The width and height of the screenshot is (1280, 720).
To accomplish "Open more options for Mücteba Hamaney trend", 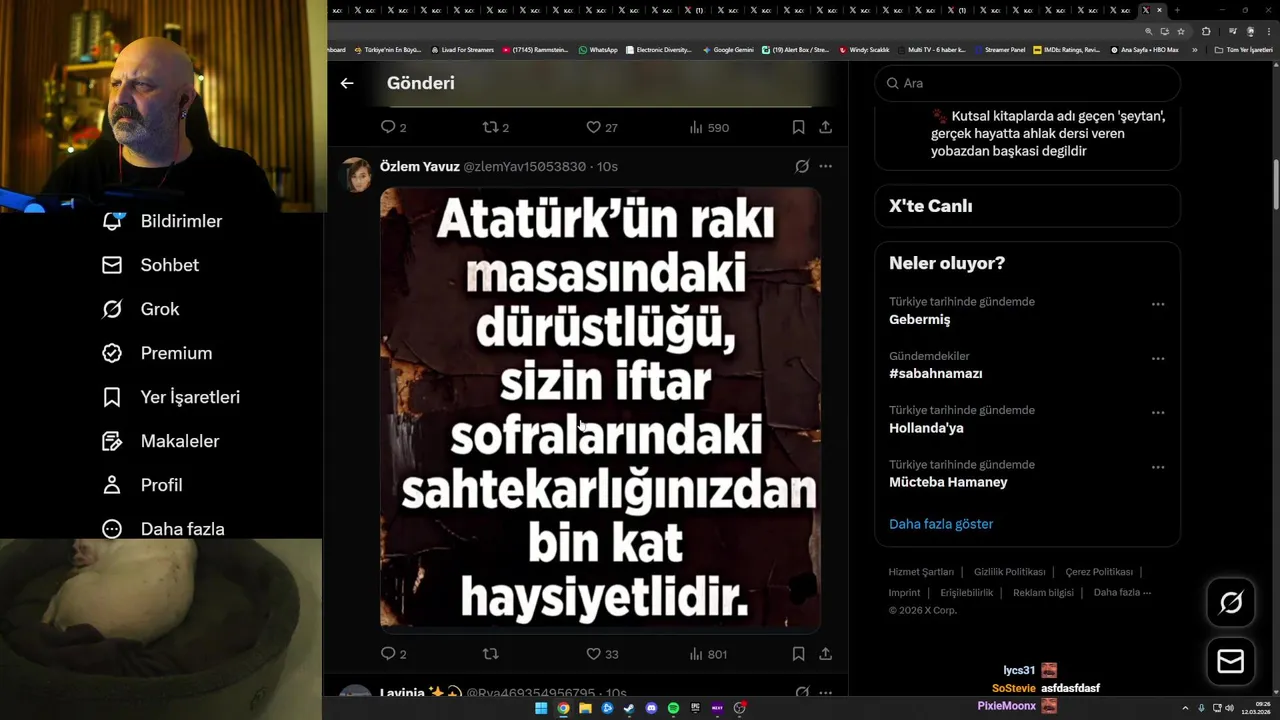I will point(1158,467).
